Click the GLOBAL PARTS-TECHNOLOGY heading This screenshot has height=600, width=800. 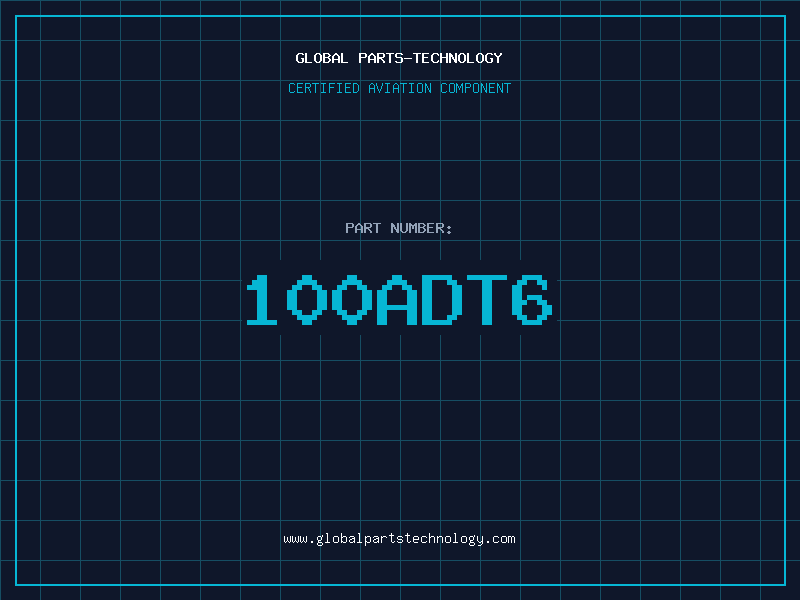[399, 58]
